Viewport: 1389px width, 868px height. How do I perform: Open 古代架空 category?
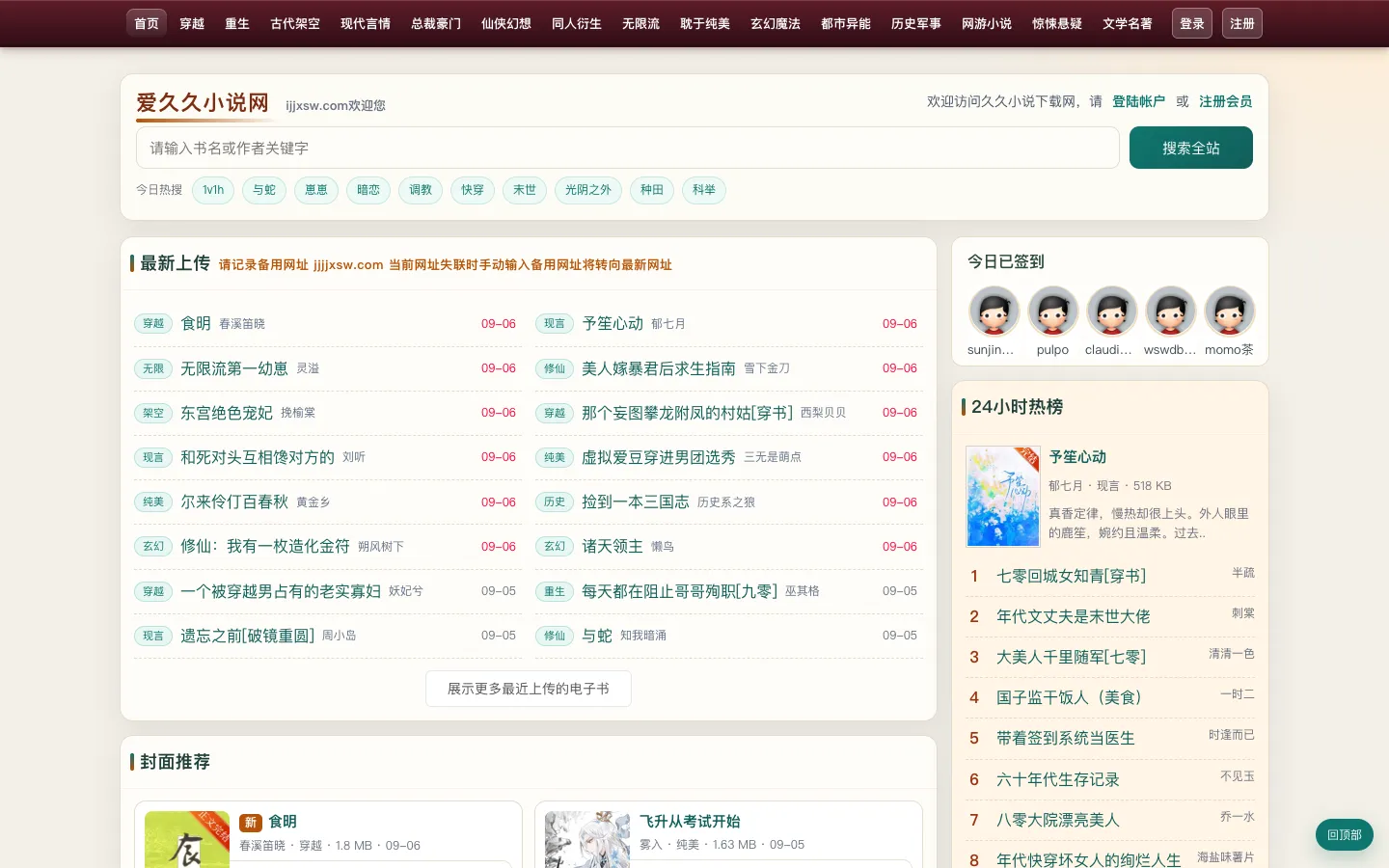[x=295, y=23]
